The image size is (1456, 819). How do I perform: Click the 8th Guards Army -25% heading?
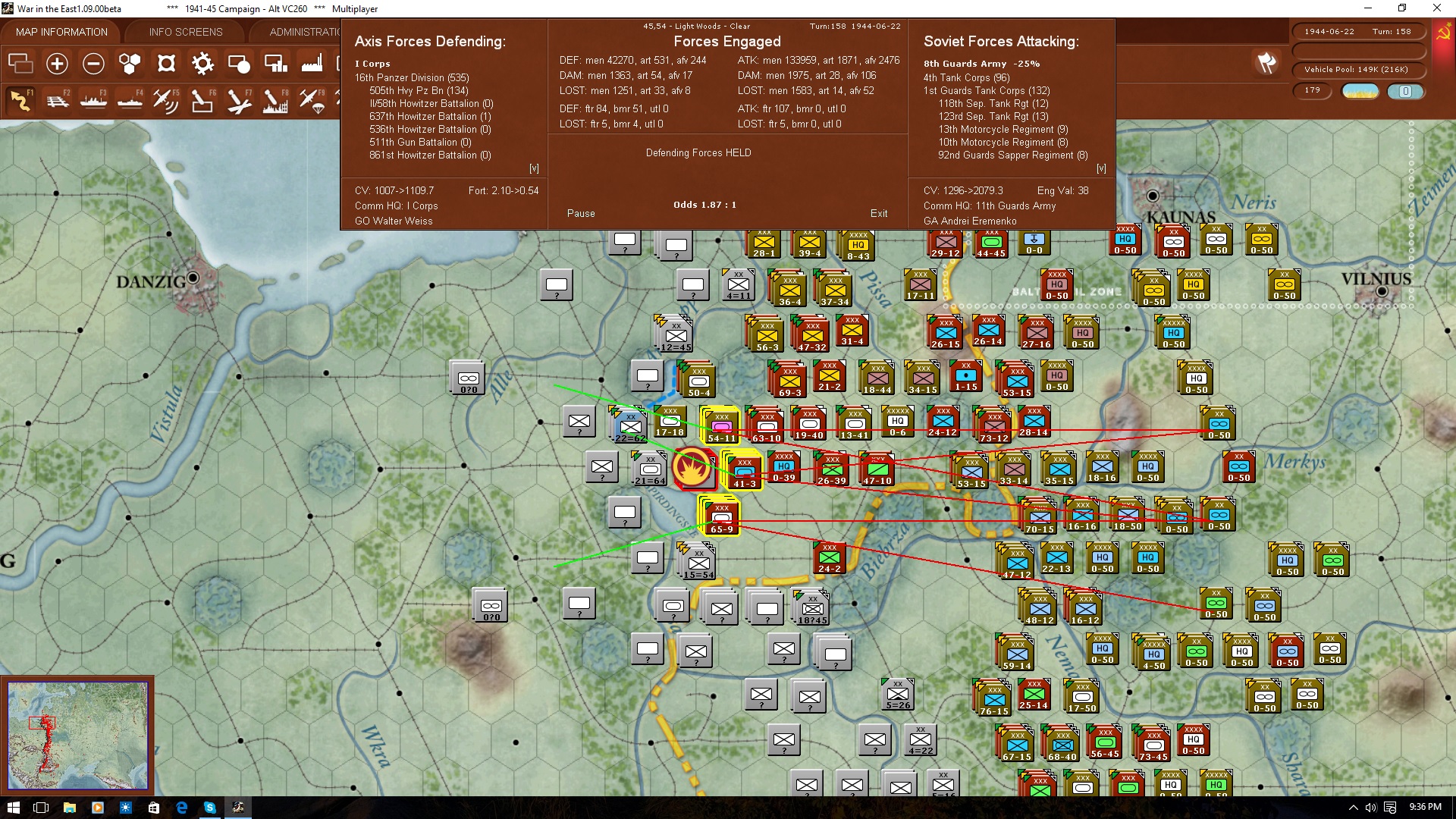981,64
